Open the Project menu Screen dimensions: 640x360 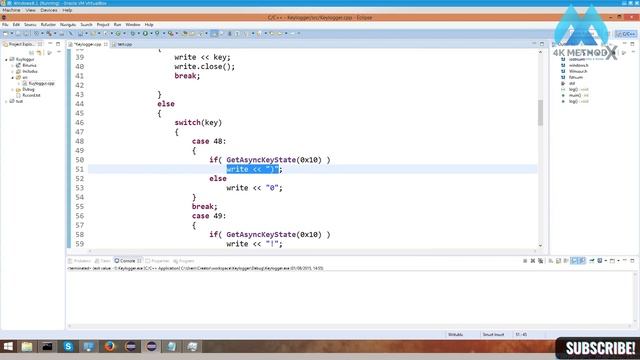[x=103, y=25]
